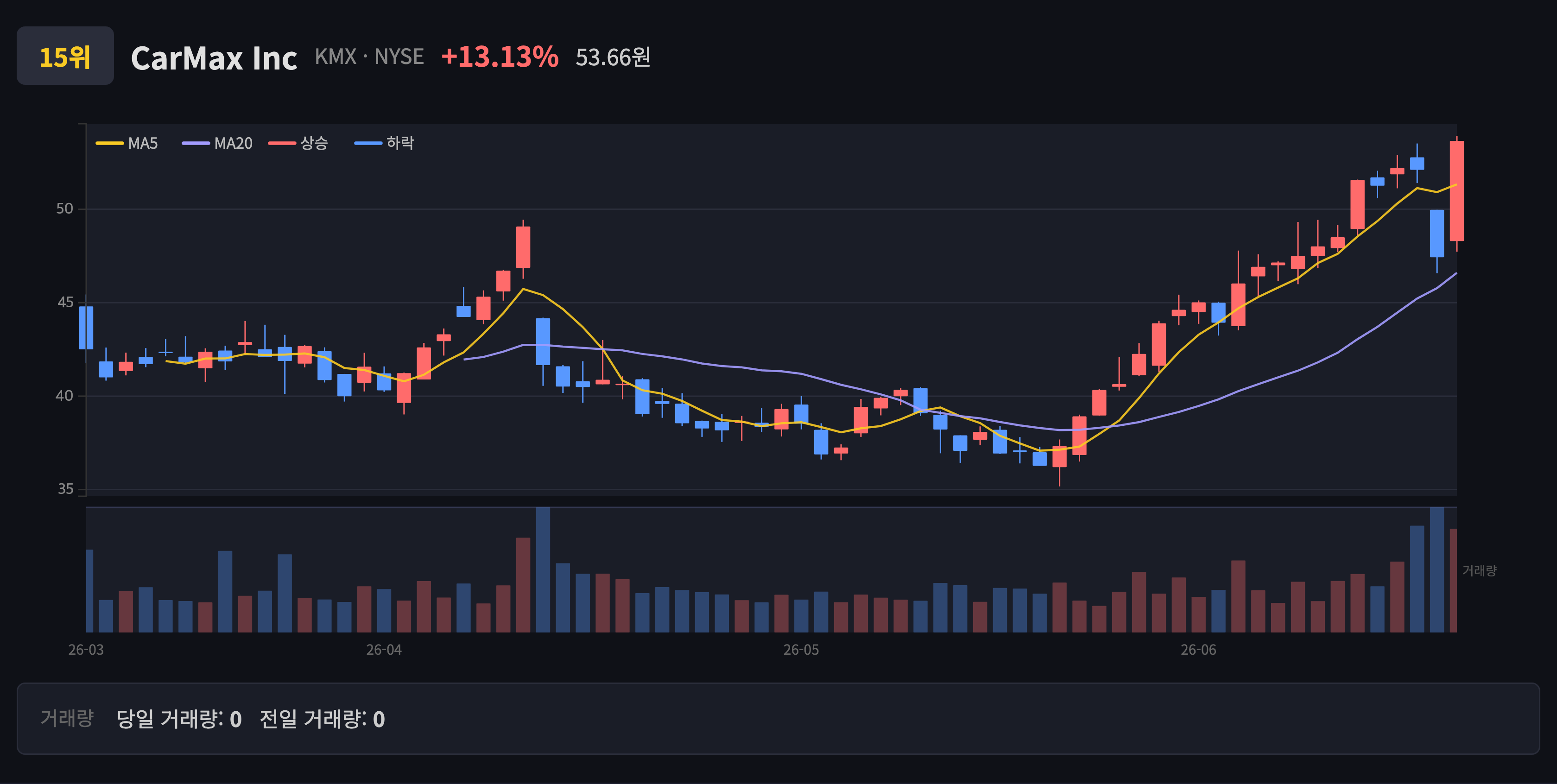
Task: Click the gray 거래량 heading in bottom panel
Action: coord(67,718)
